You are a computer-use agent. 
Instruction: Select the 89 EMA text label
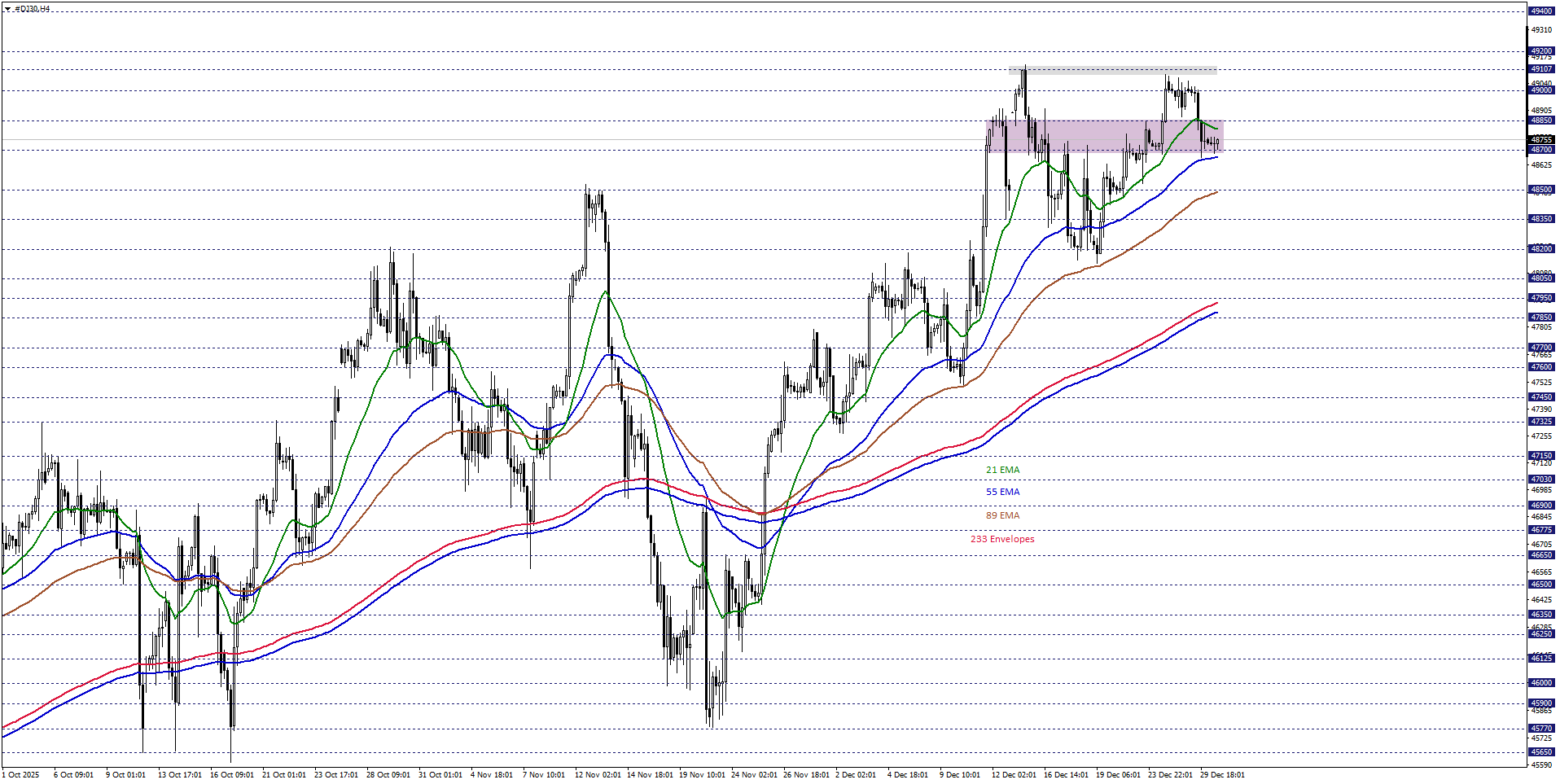click(1002, 515)
